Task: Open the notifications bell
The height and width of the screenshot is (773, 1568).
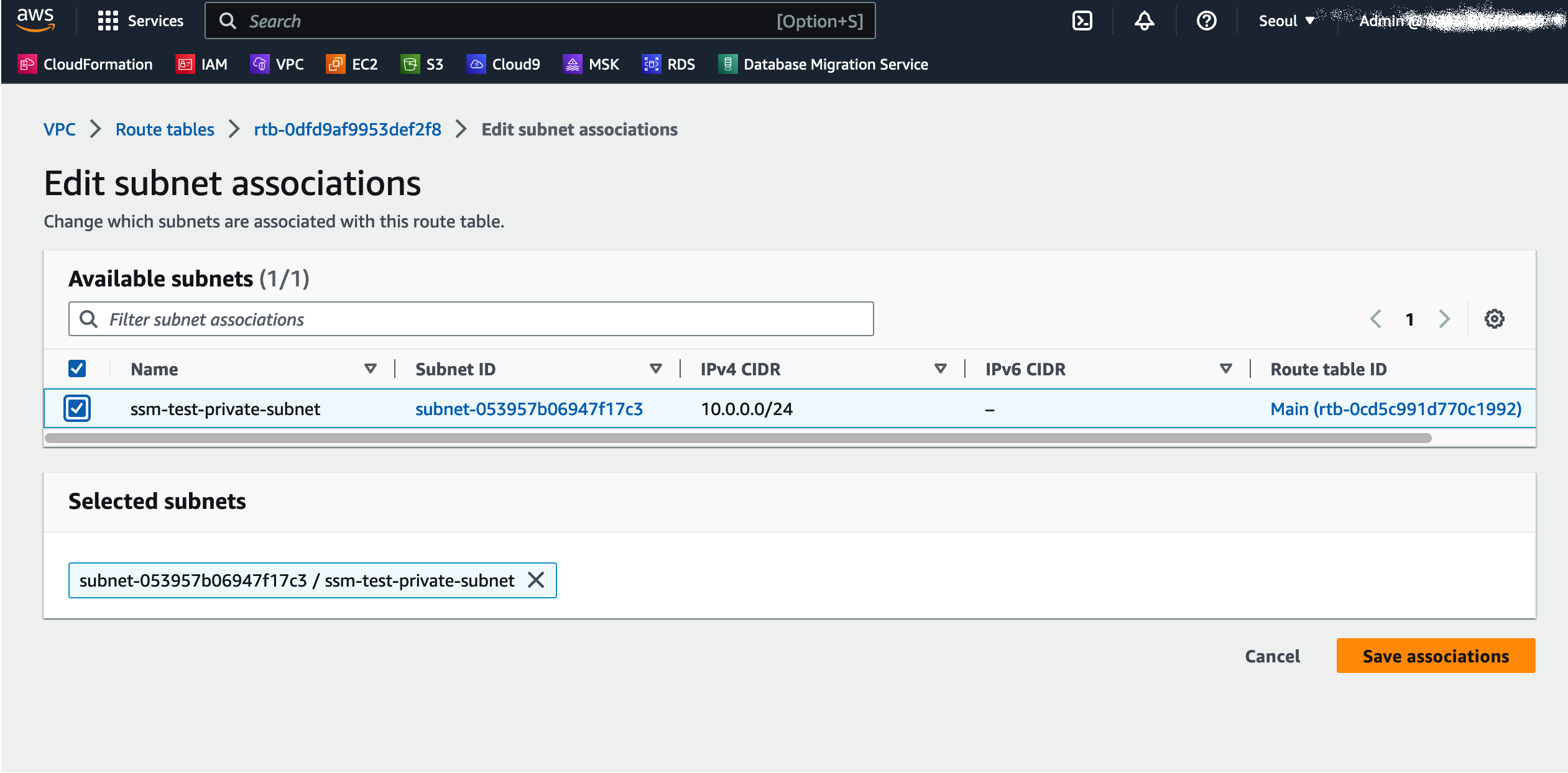Action: coord(1144,21)
